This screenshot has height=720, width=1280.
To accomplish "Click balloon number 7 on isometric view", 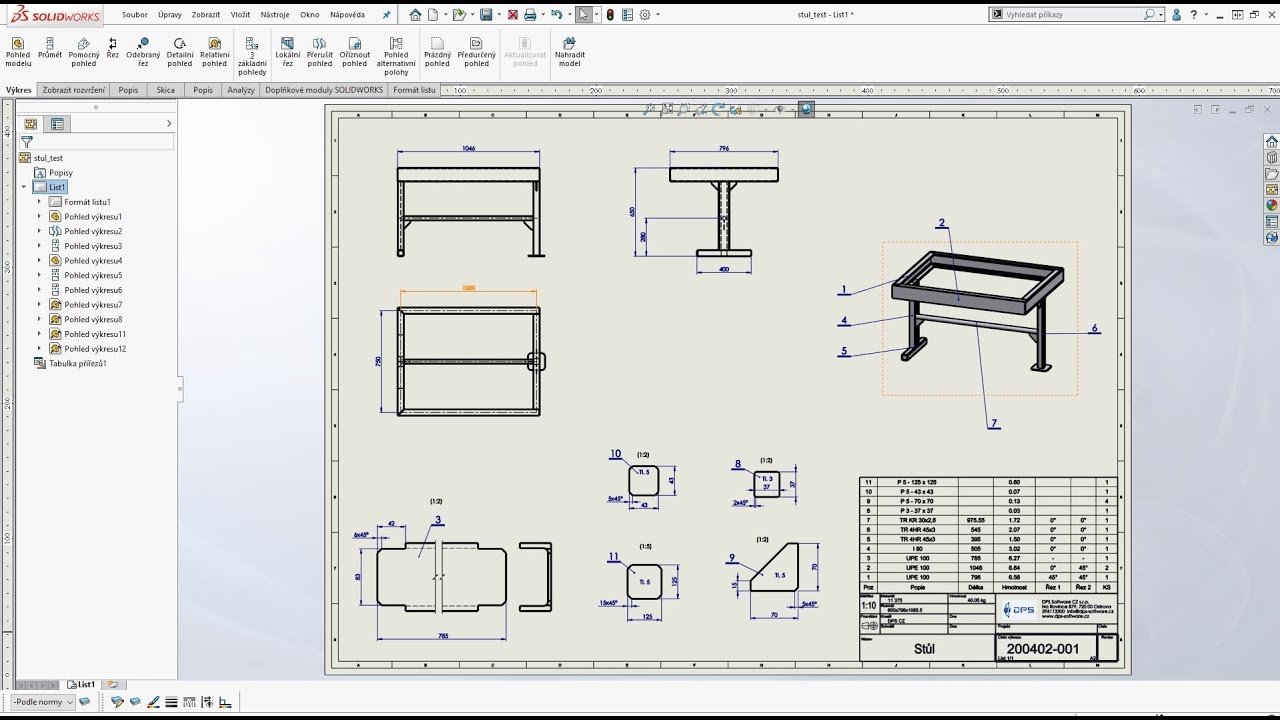I will (994, 424).
